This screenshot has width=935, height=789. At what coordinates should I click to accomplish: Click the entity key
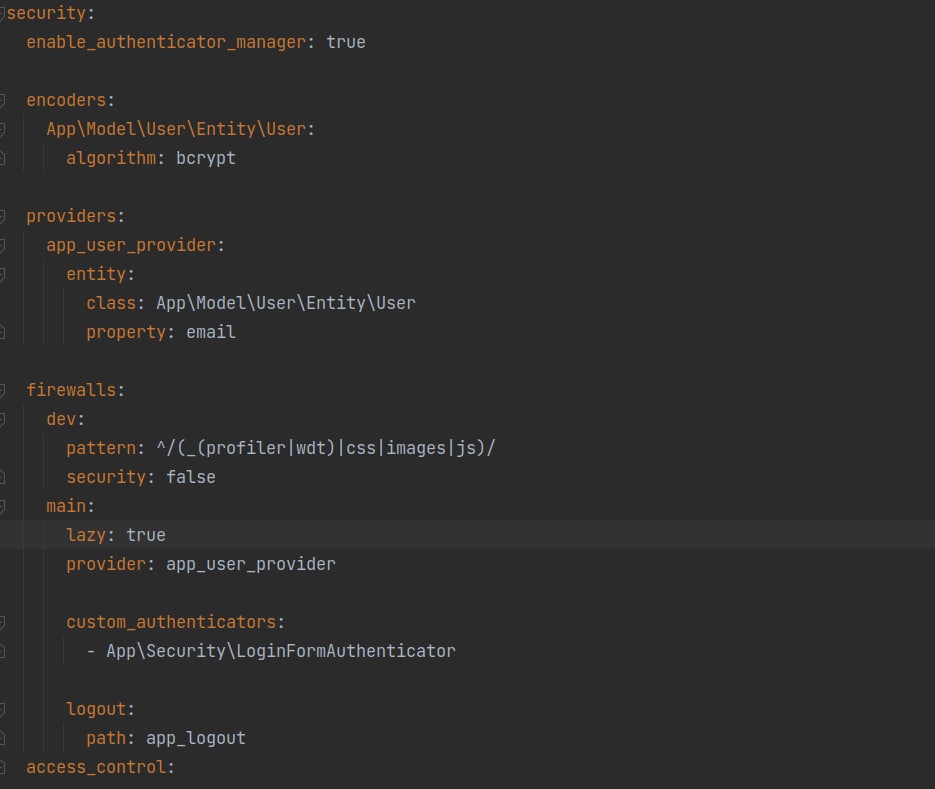point(96,274)
